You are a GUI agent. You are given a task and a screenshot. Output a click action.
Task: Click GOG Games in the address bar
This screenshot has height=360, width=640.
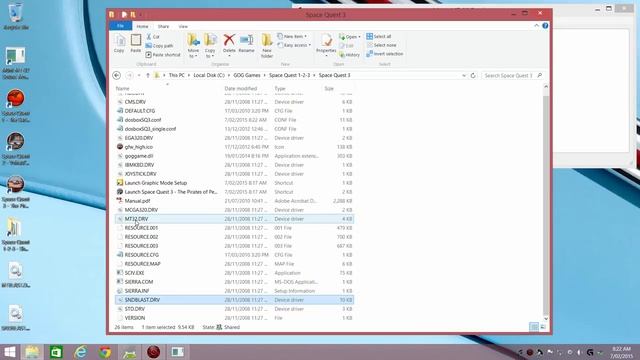pos(247,76)
